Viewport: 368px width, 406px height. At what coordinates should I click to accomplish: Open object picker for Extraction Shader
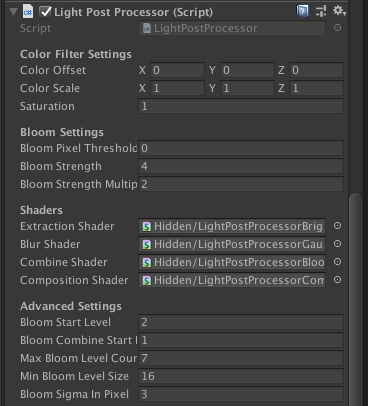click(337, 226)
